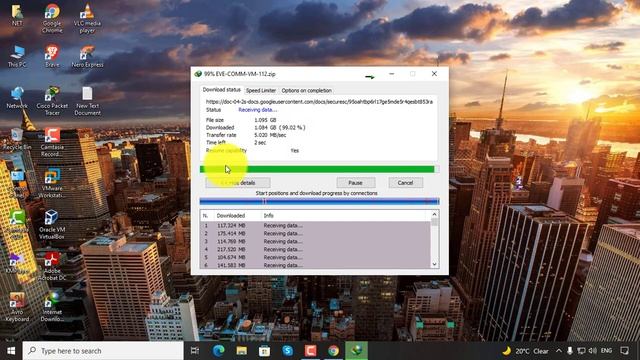The height and width of the screenshot is (360, 640).
Task: Open the Internet Download Manager desktop shortcut
Action: pos(52,307)
